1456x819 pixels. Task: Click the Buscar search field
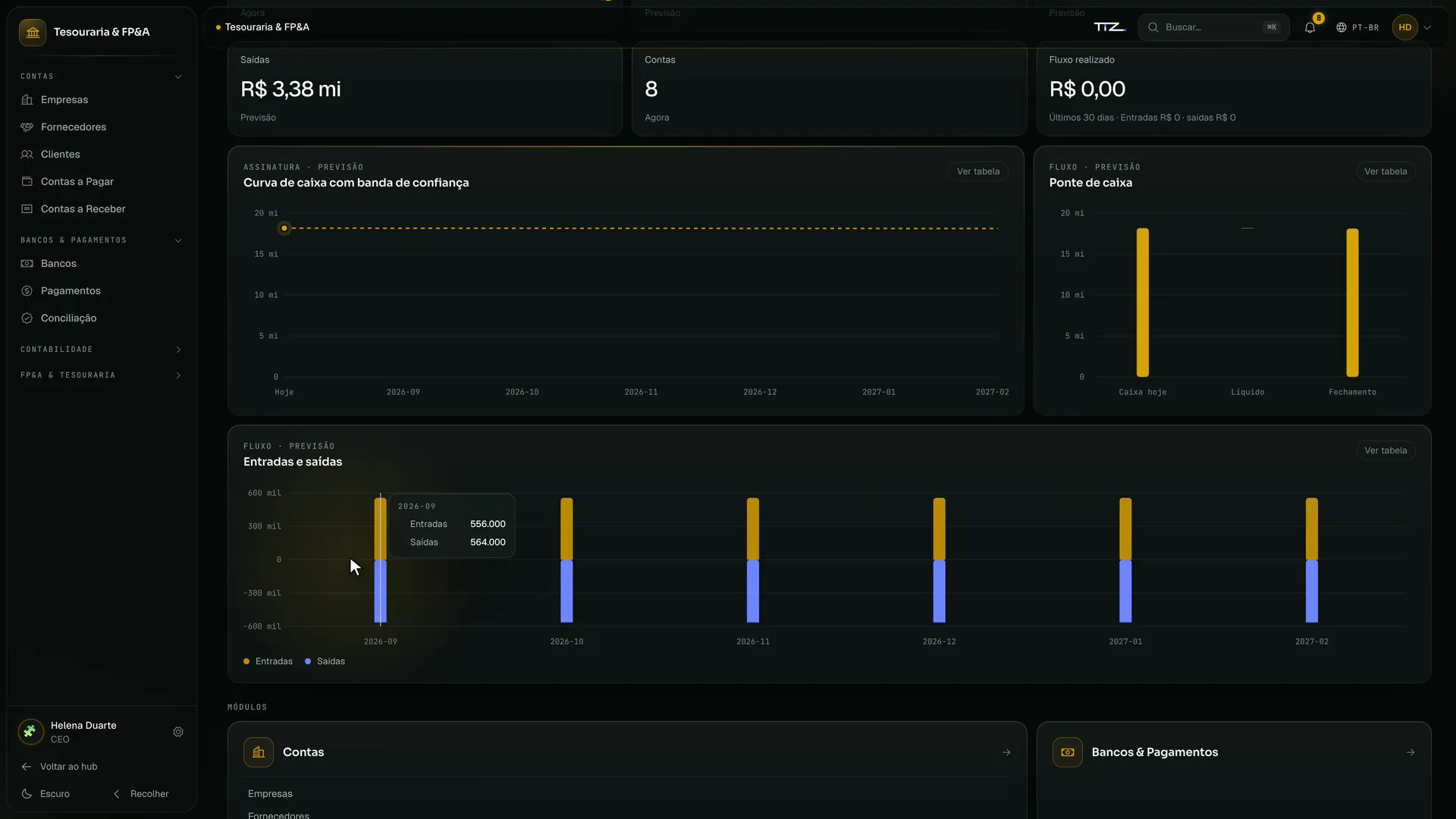click(1213, 27)
